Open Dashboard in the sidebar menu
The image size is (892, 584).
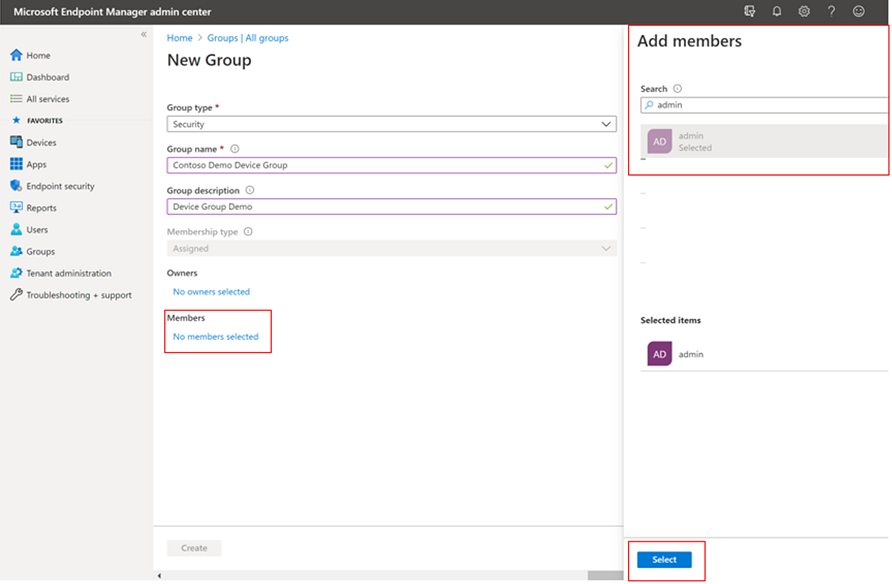point(48,77)
